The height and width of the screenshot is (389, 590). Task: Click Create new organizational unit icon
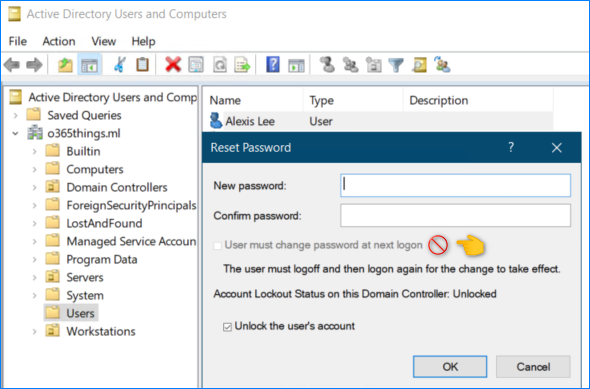(373, 65)
